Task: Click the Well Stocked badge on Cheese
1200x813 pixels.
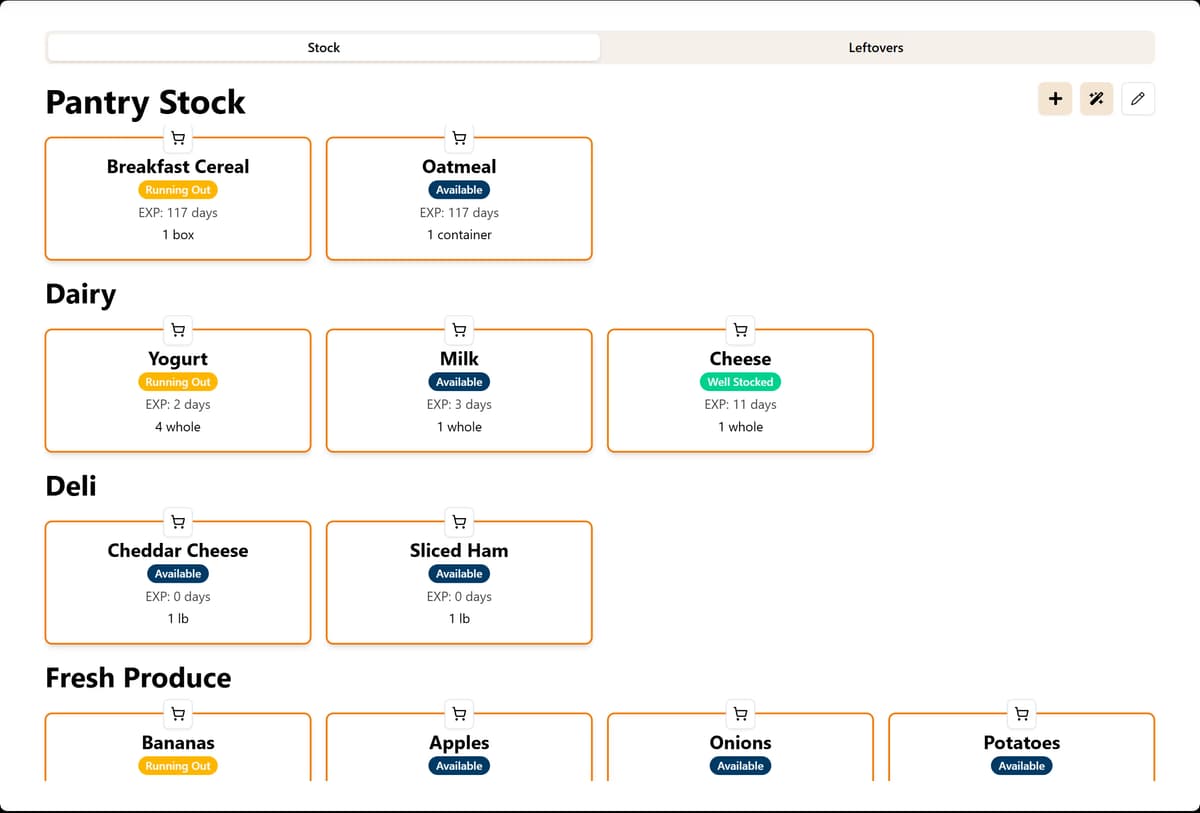Action: coord(740,382)
